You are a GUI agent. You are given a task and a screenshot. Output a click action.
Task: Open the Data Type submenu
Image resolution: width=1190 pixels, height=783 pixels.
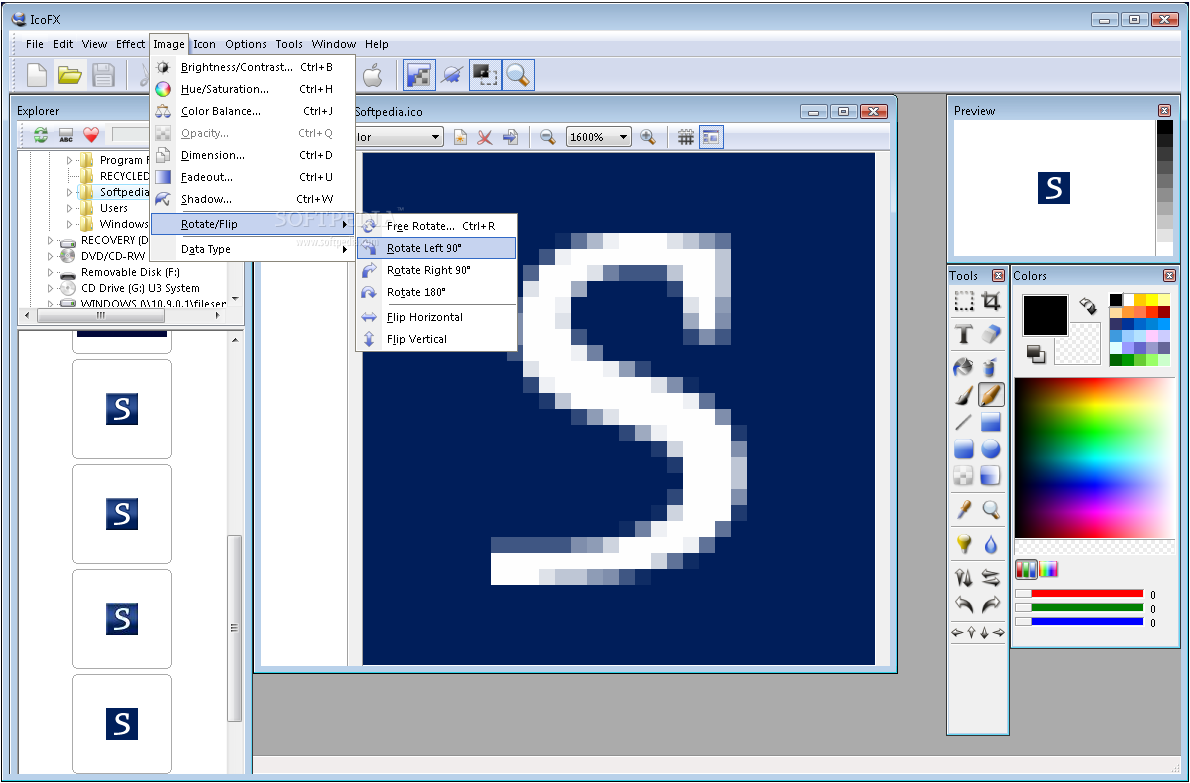click(x=253, y=249)
